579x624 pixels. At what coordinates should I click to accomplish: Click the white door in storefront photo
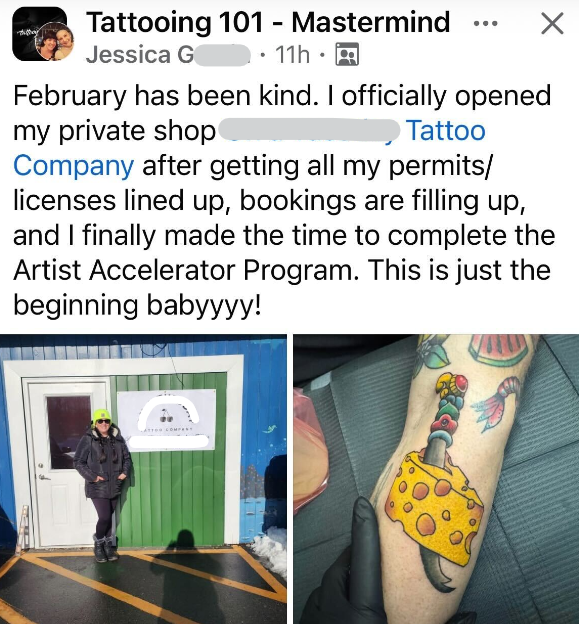[67, 463]
